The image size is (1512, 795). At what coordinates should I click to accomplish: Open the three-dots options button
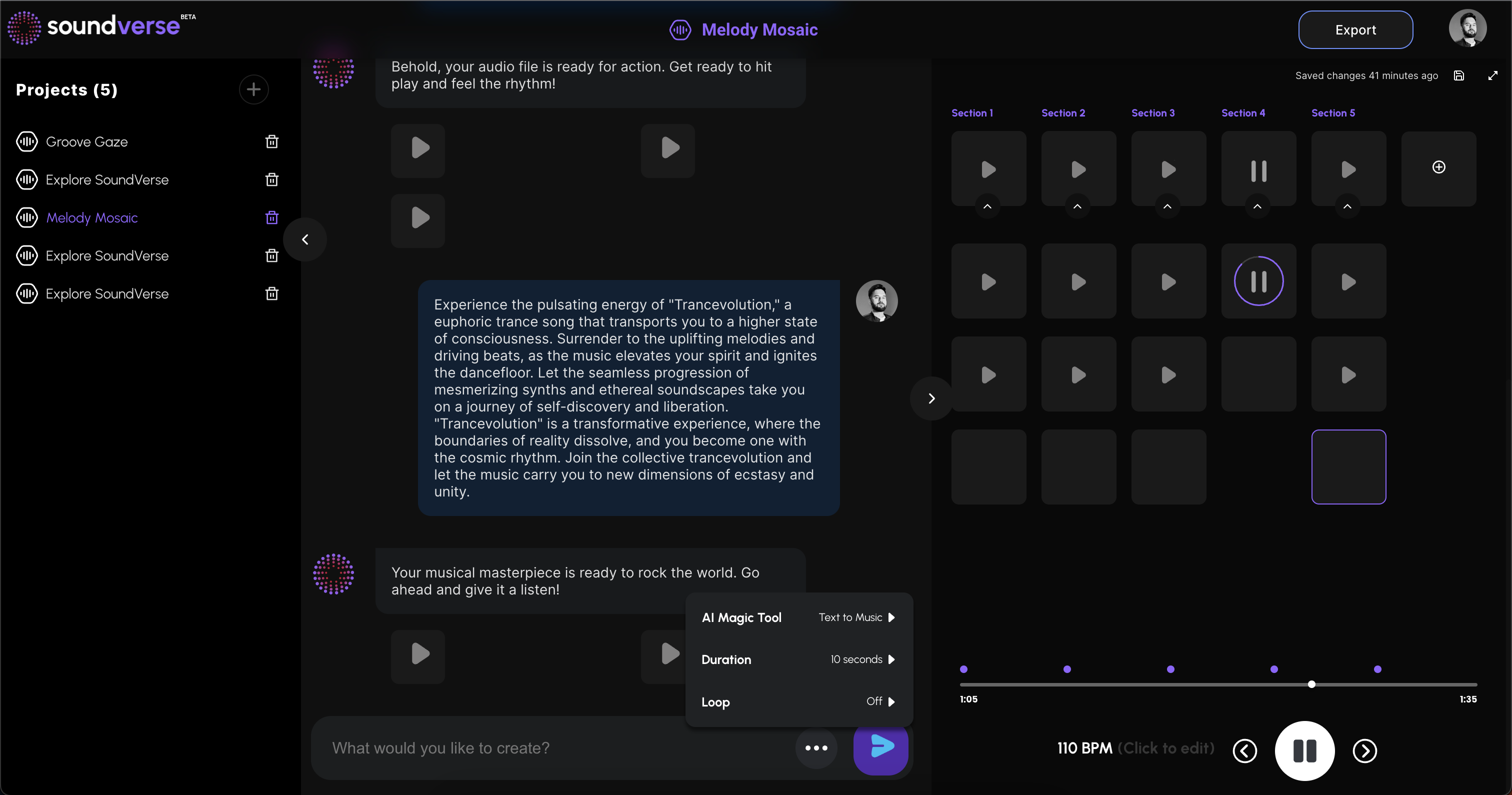tap(816, 748)
